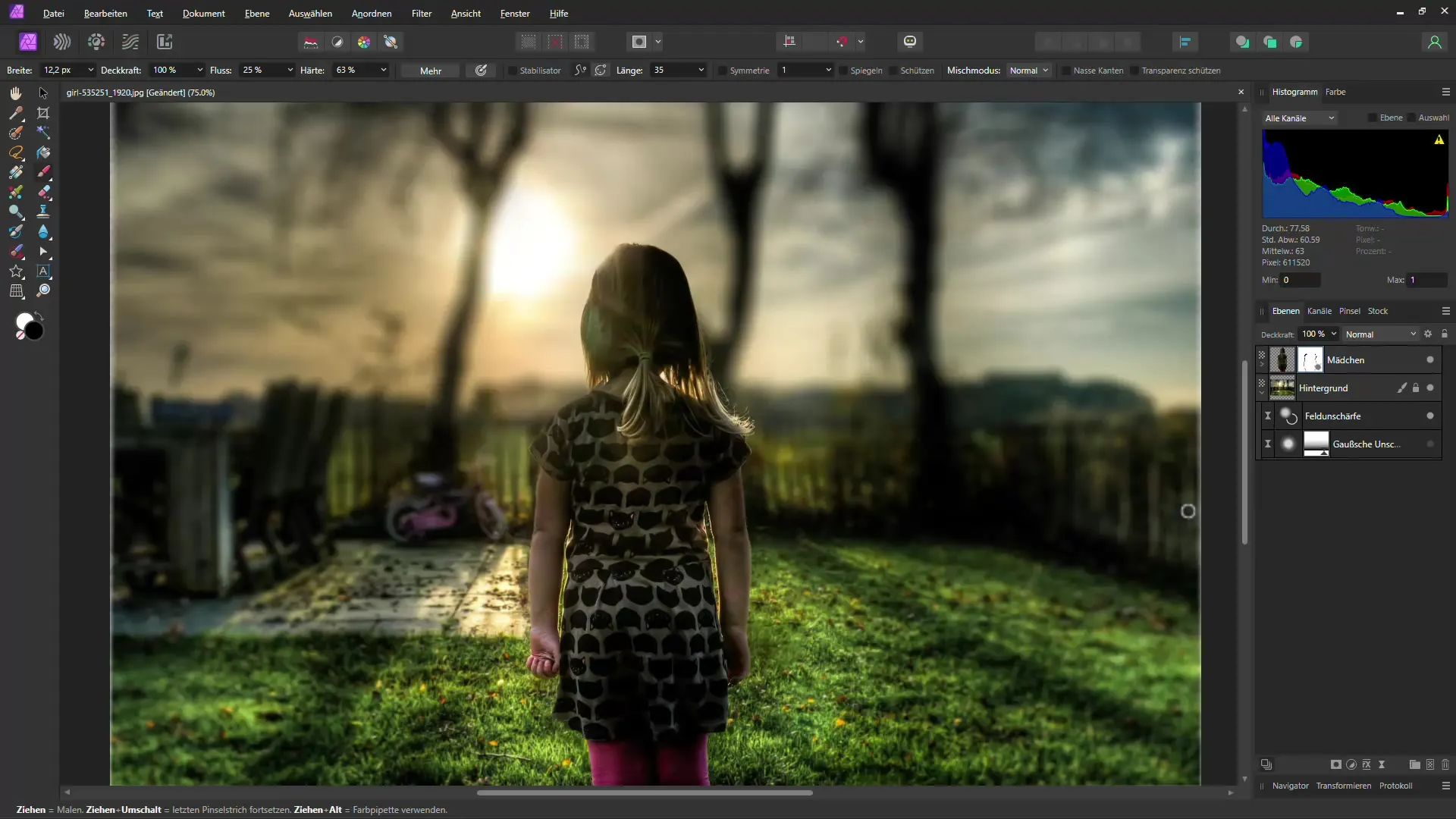1456x819 pixels.
Task: Open the Auswählen menu
Action: click(310, 14)
